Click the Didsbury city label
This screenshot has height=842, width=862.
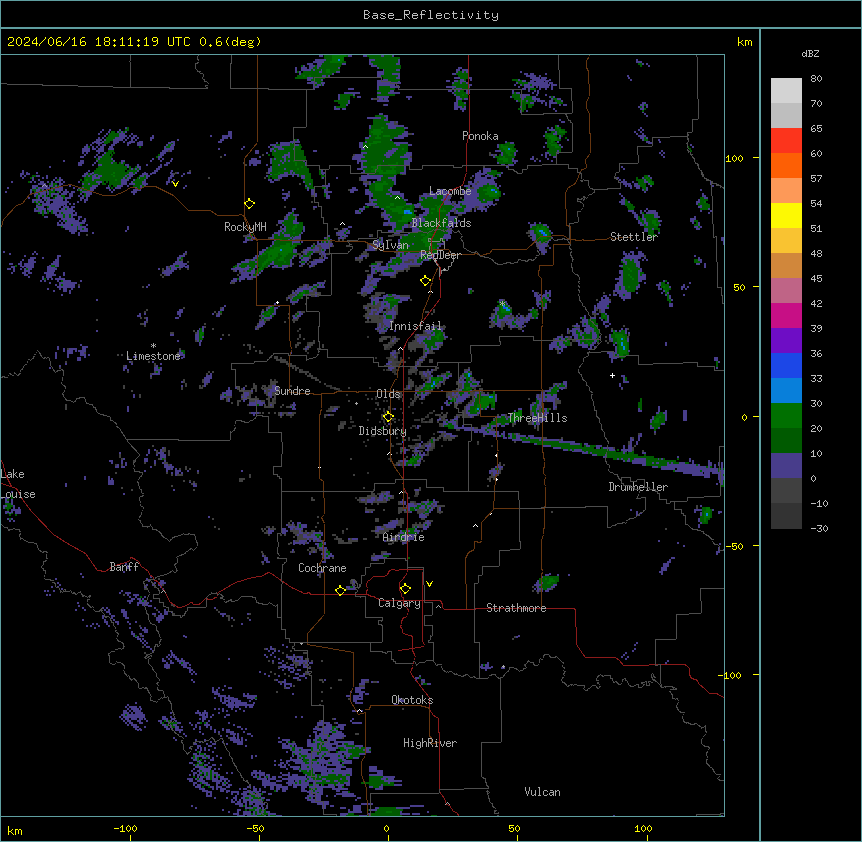[383, 431]
